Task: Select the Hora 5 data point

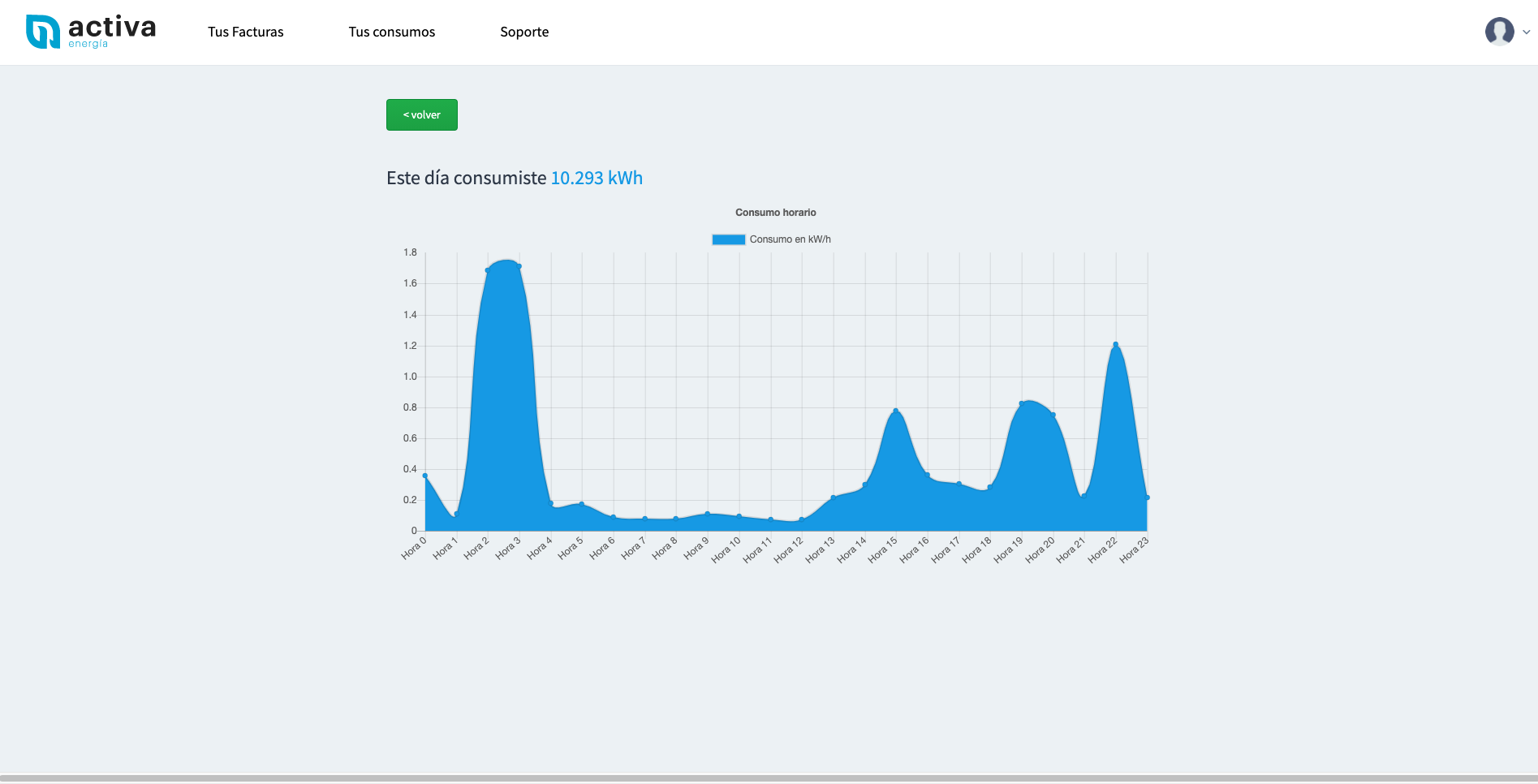Action: pos(582,504)
